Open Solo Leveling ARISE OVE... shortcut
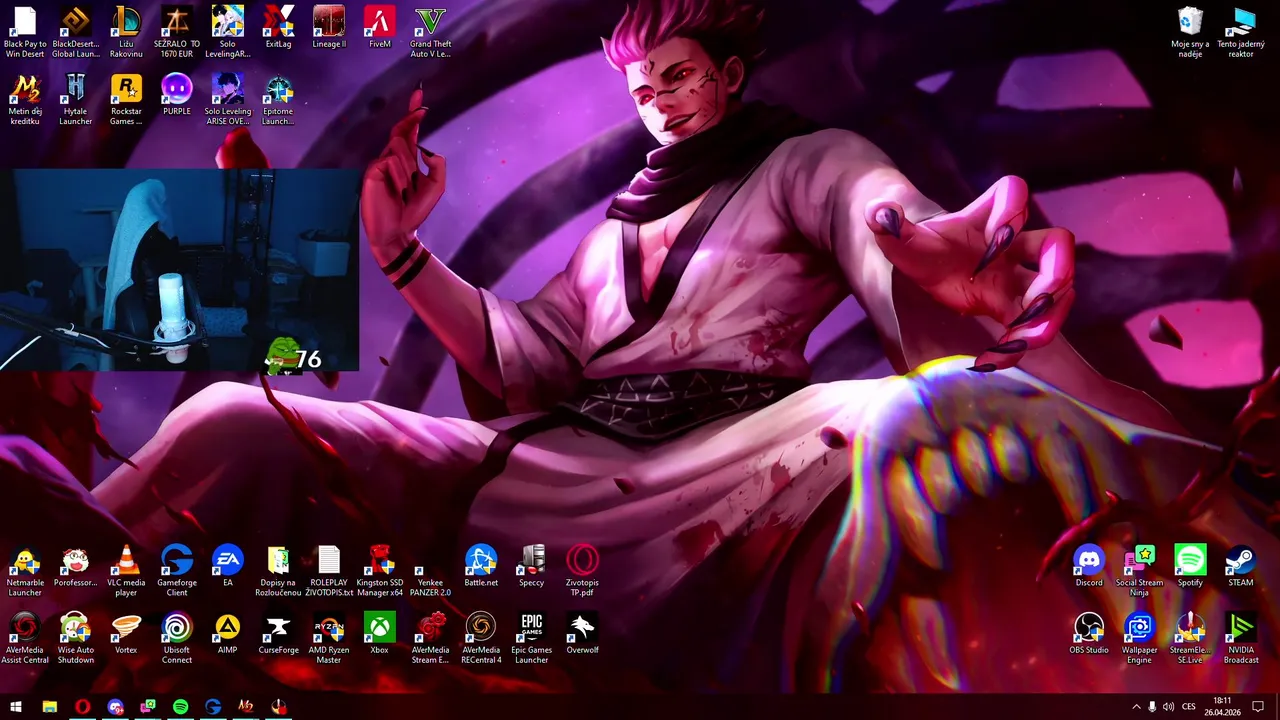The width and height of the screenshot is (1280, 720). coord(228,100)
